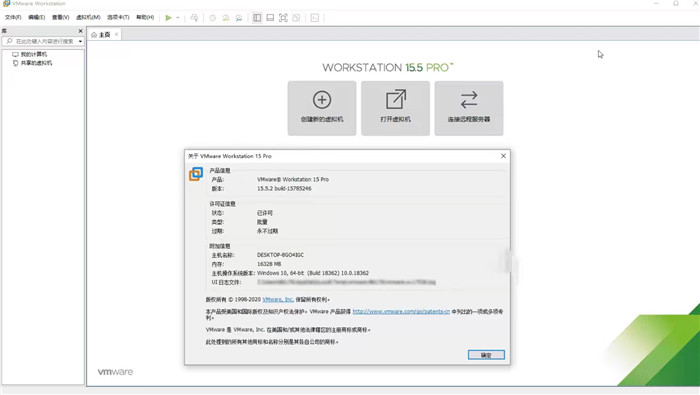700x395 pixels.
Task: Click the 确定 button in About dialog
Action: pyautogui.click(x=486, y=355)
